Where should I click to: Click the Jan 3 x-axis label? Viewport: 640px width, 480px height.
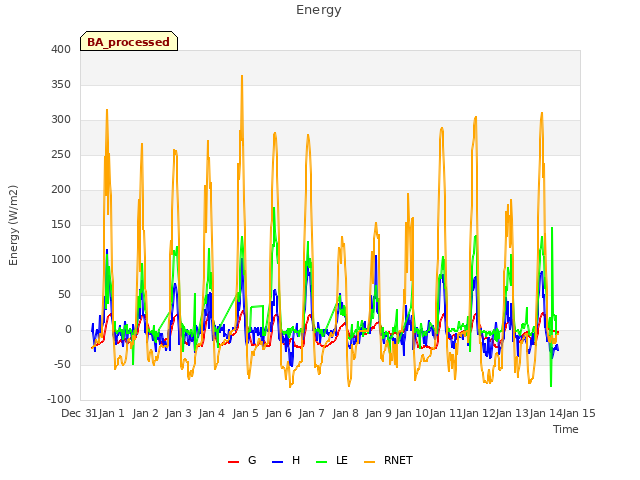pos(178,413)
